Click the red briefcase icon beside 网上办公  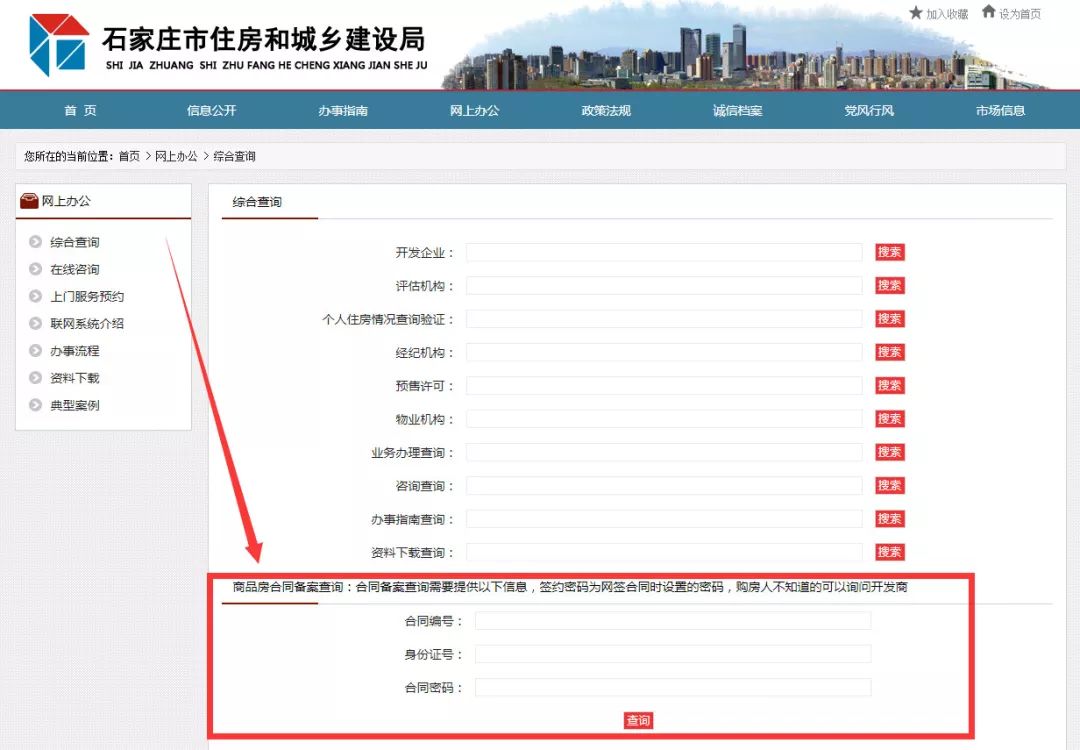pos(29,200)
